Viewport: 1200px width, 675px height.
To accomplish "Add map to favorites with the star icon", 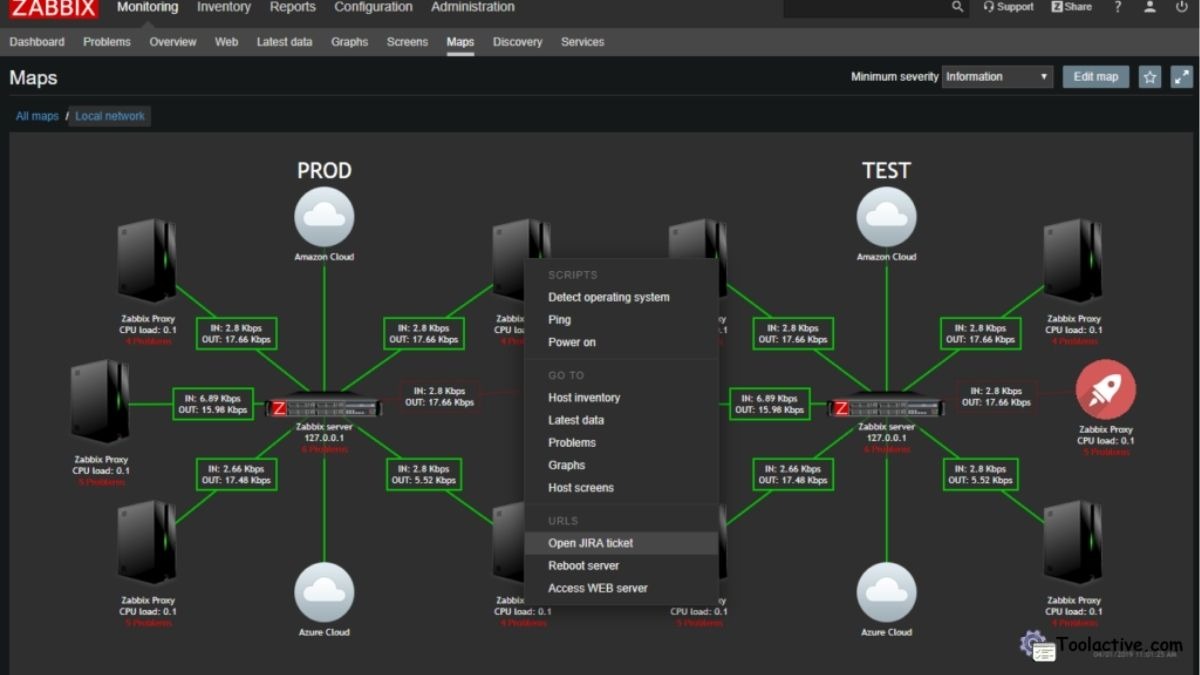I will click(1149, 76).
